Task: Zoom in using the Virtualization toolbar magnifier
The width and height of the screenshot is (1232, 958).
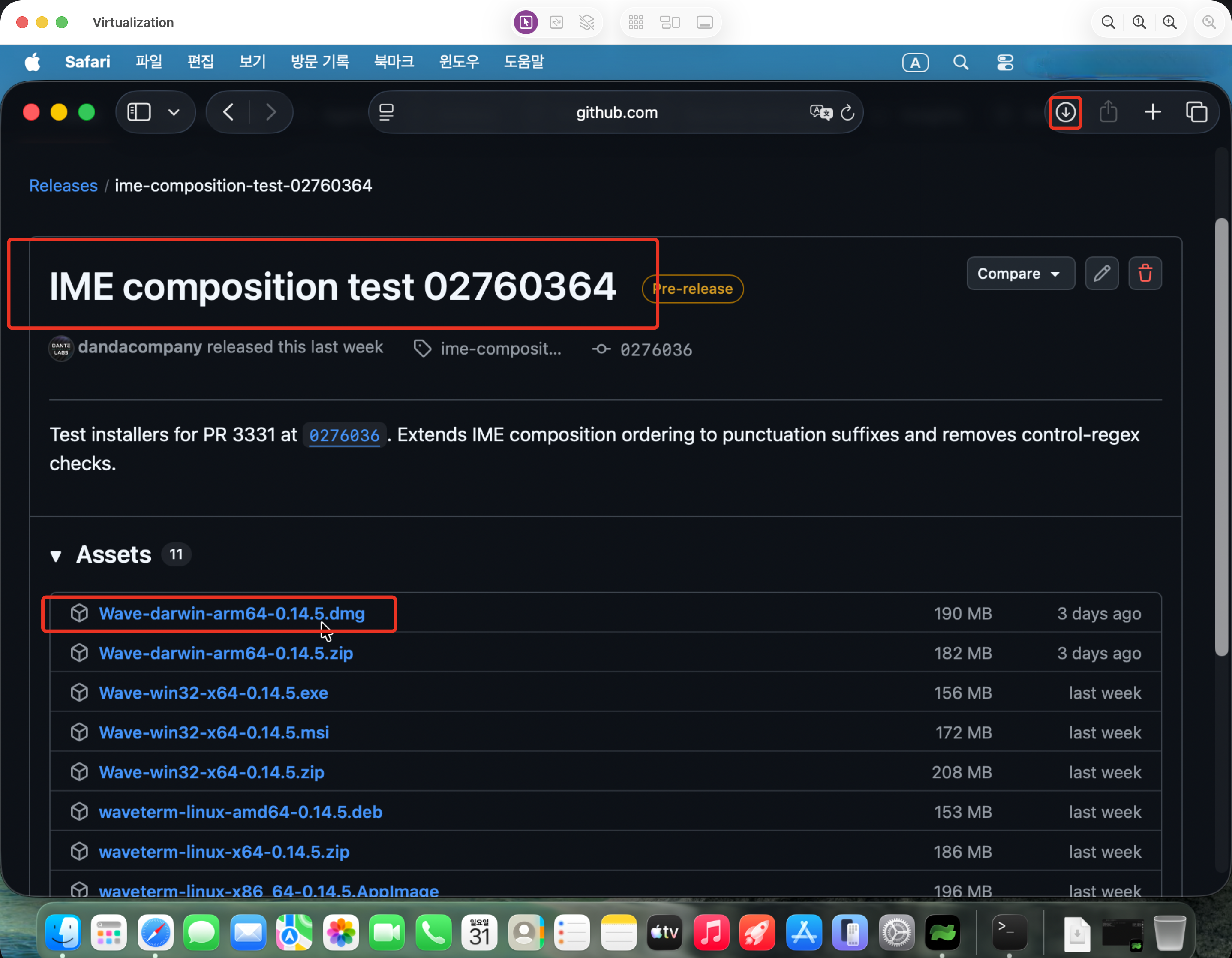Action: (x=1169, y=23)
